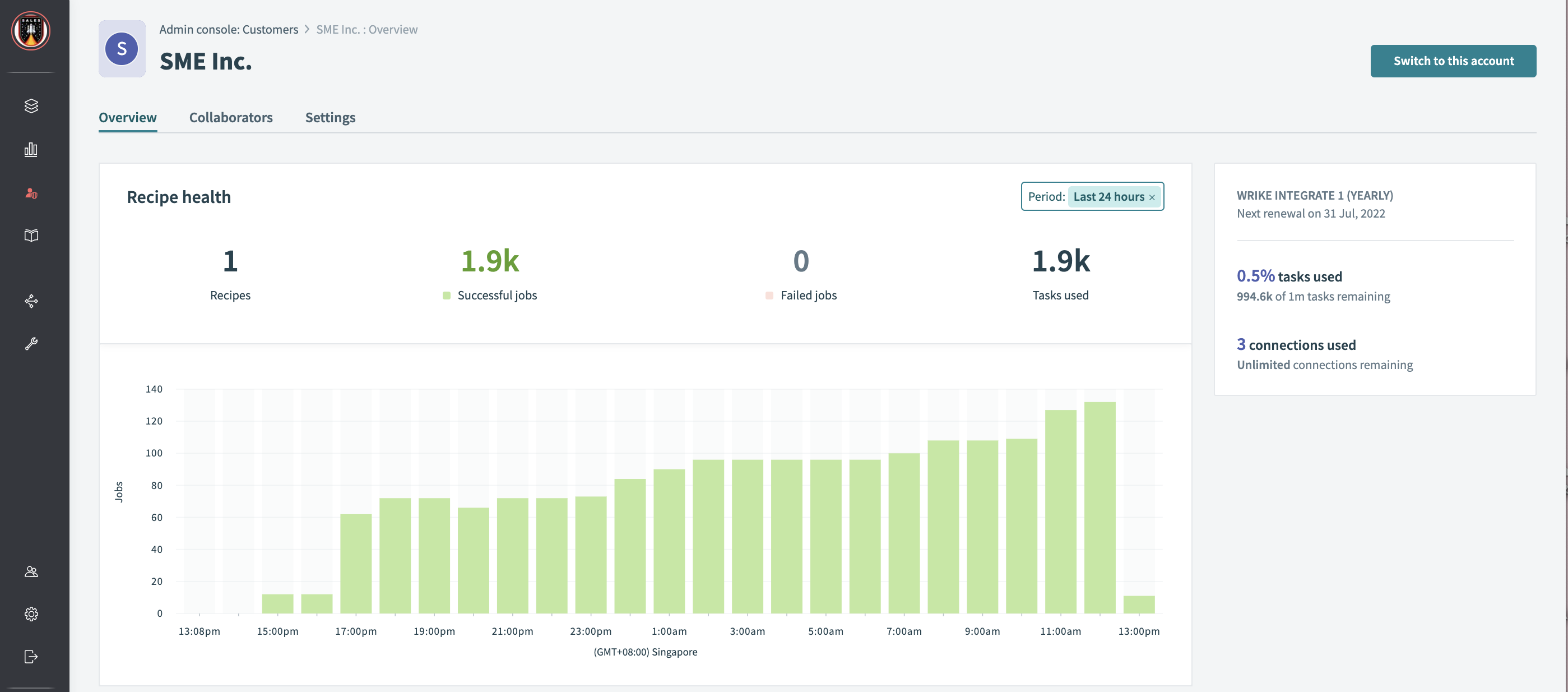Open the documentation book icon

click(31, 236)
